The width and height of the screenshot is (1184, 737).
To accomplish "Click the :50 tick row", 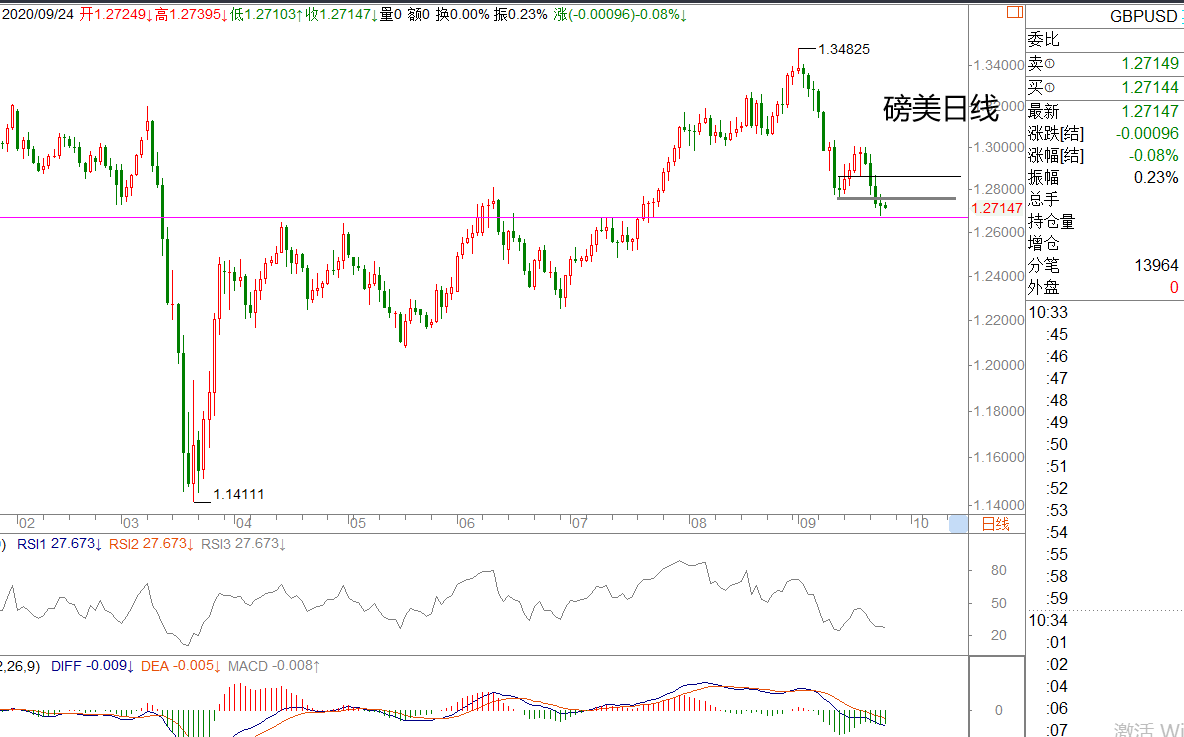I will coord(1057,445).
